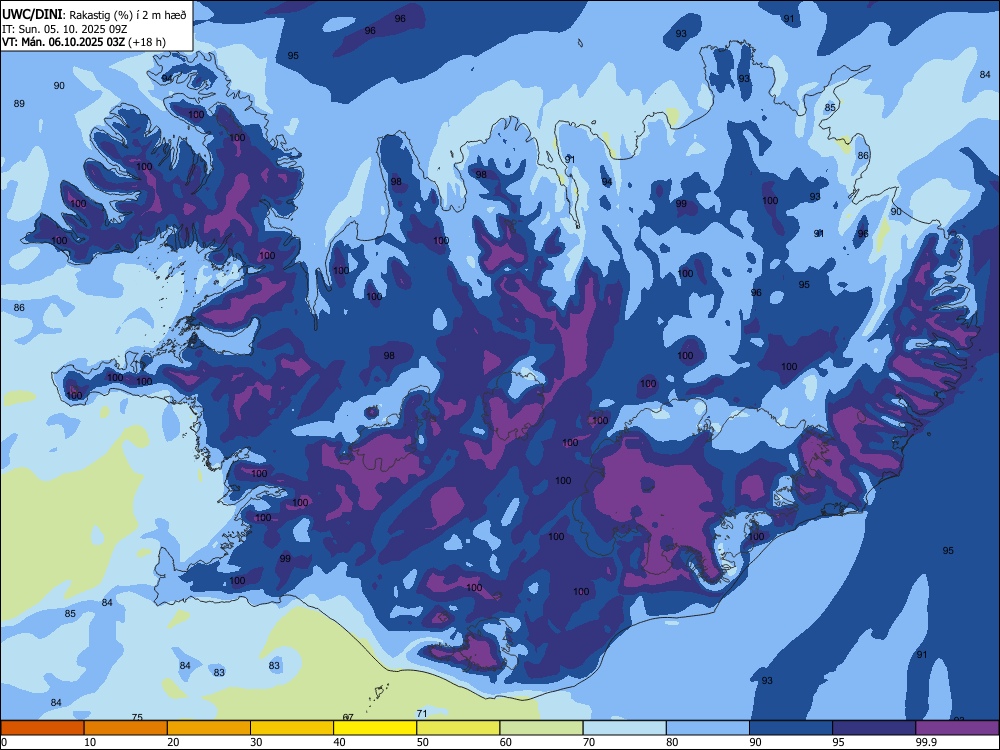The width and height of the screenshot is (1000, 750).
Task: Click the legend tick label 60
Action: coord(506,742)
